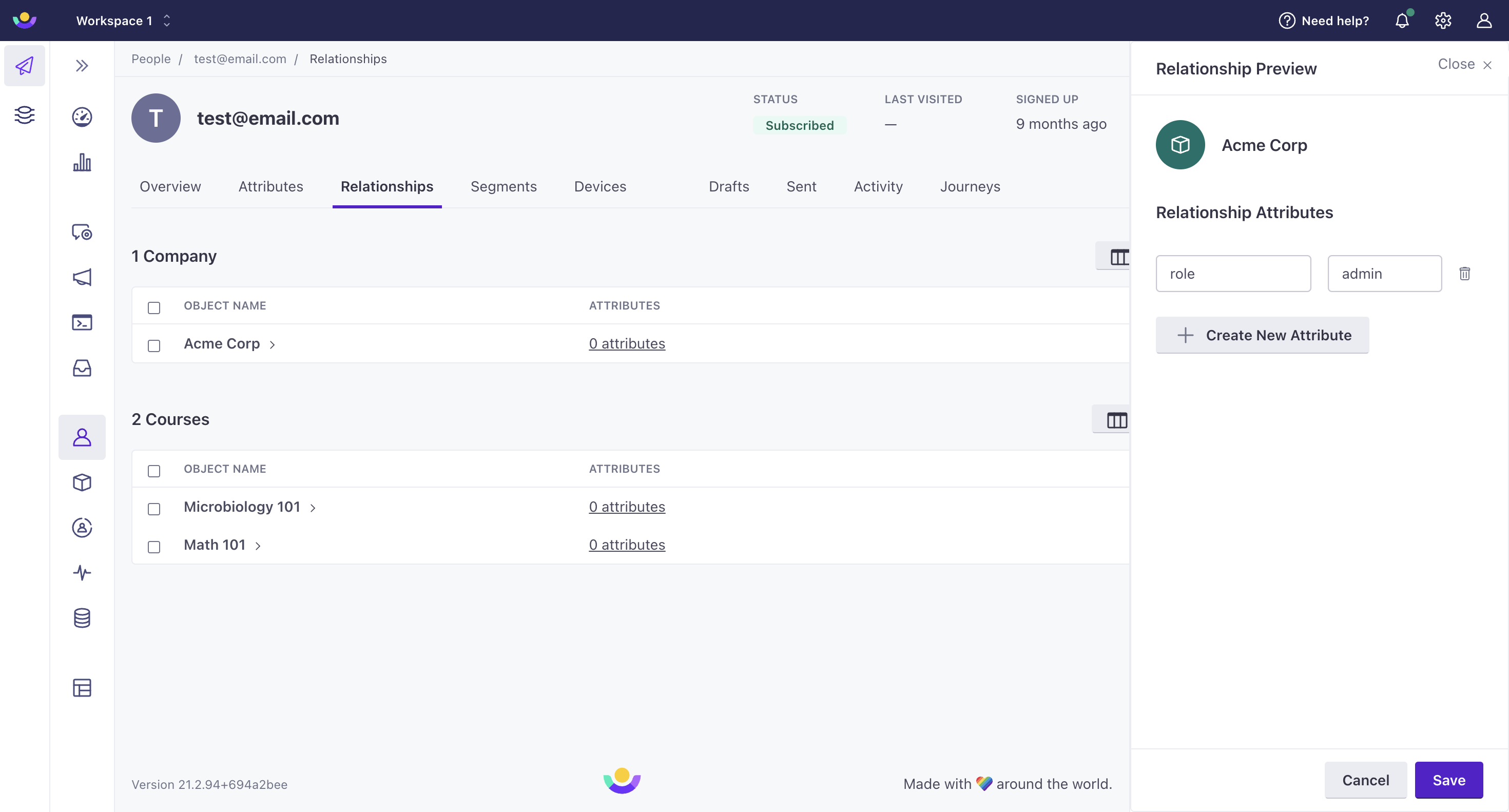
Task: Toggle columns button for Company table
Action: (x=1113, y=256)
